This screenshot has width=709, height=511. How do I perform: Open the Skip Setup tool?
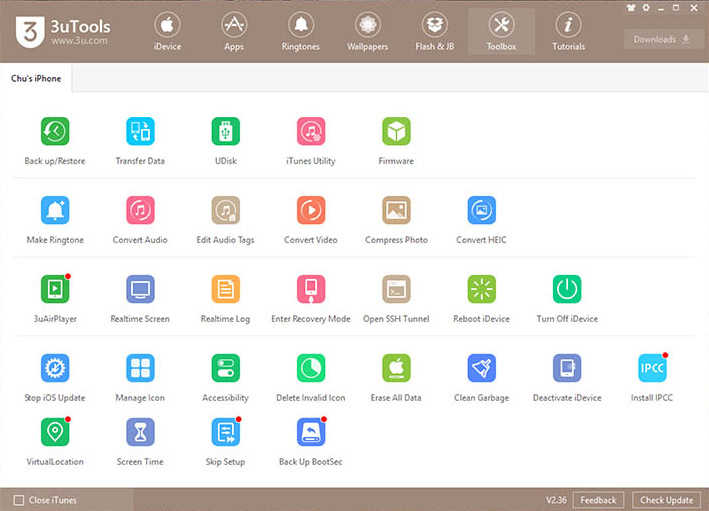coord(226,432)
